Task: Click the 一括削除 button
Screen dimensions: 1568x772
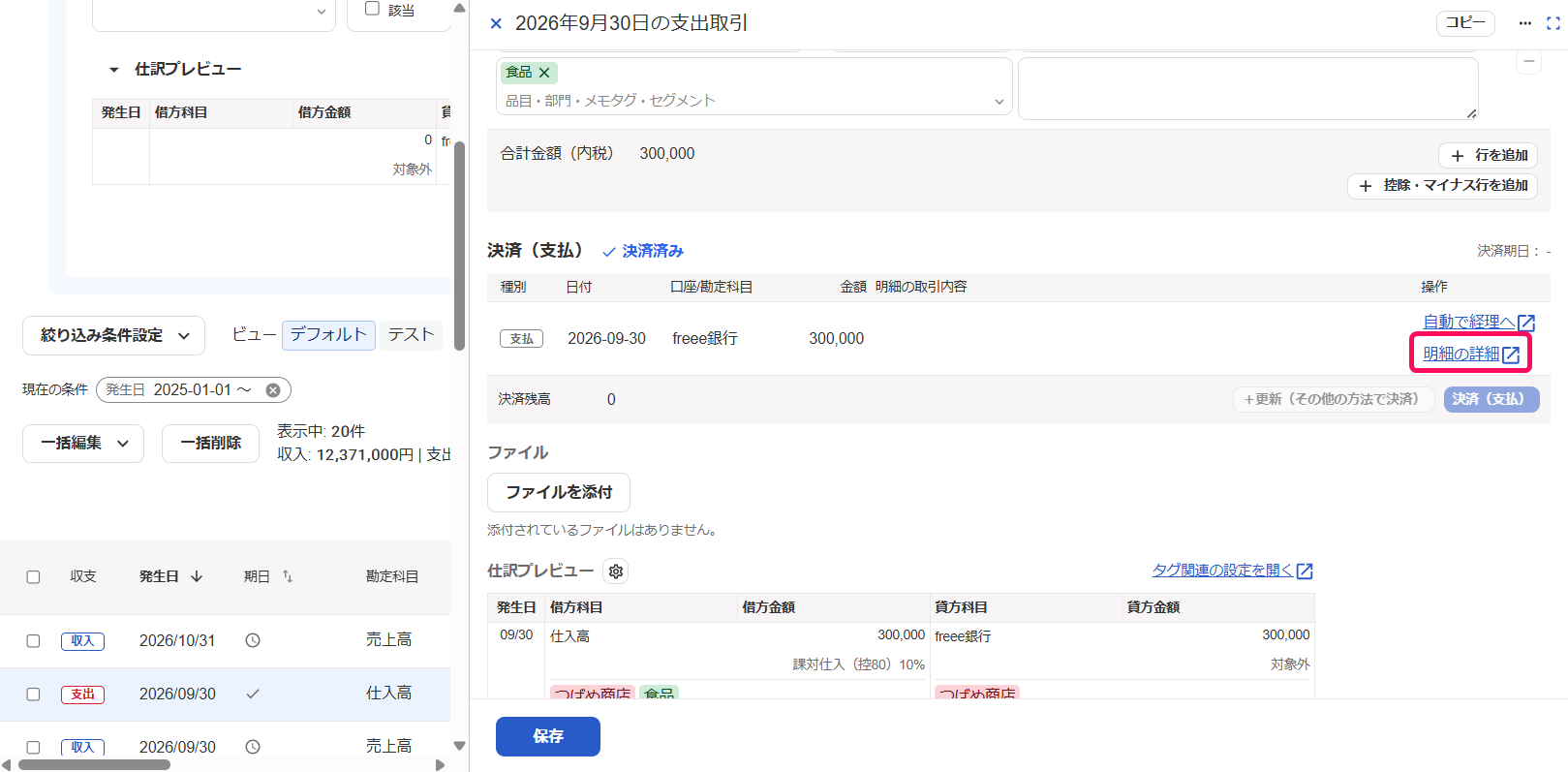Action: pos(210,444)
